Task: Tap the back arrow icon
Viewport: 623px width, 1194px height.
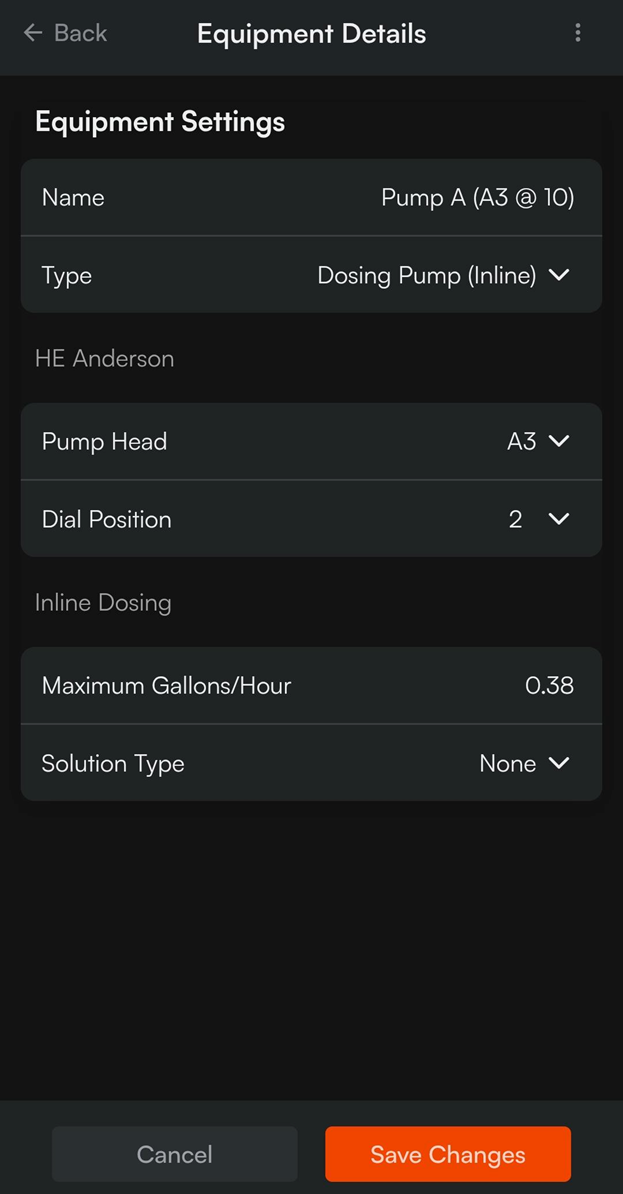Action: click(x=33, y=33)
